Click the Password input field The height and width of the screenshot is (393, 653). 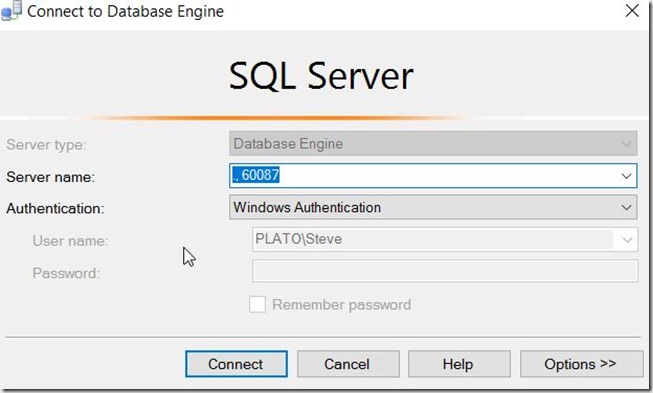click(445, 271)
